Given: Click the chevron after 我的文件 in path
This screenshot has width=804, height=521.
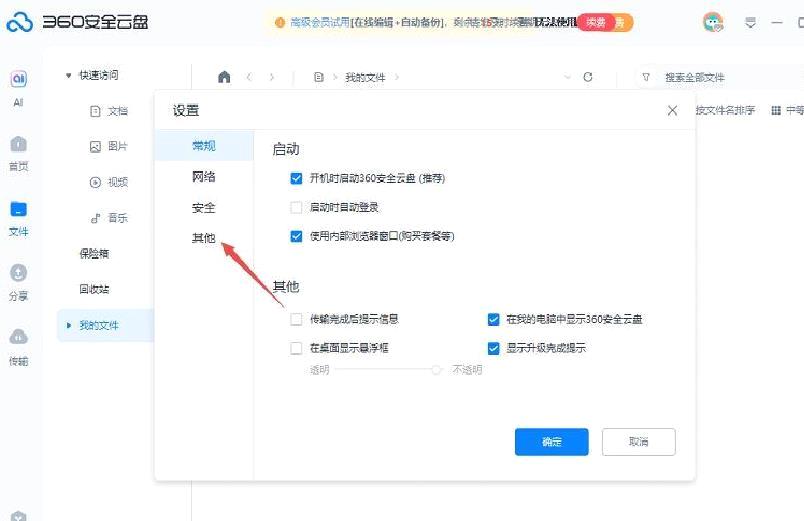Looking at the screenshot, I should pyautogui.click(x=396, y=77).
